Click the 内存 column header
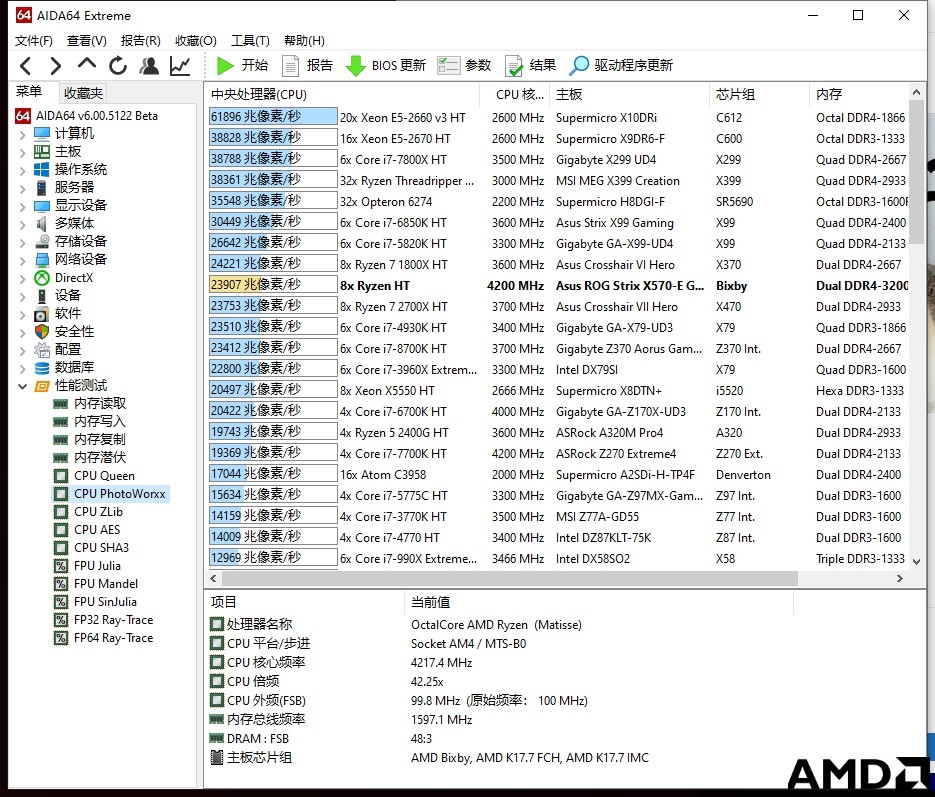The height and width of the screenshot is (797, 935). click(x=859, y=94)
